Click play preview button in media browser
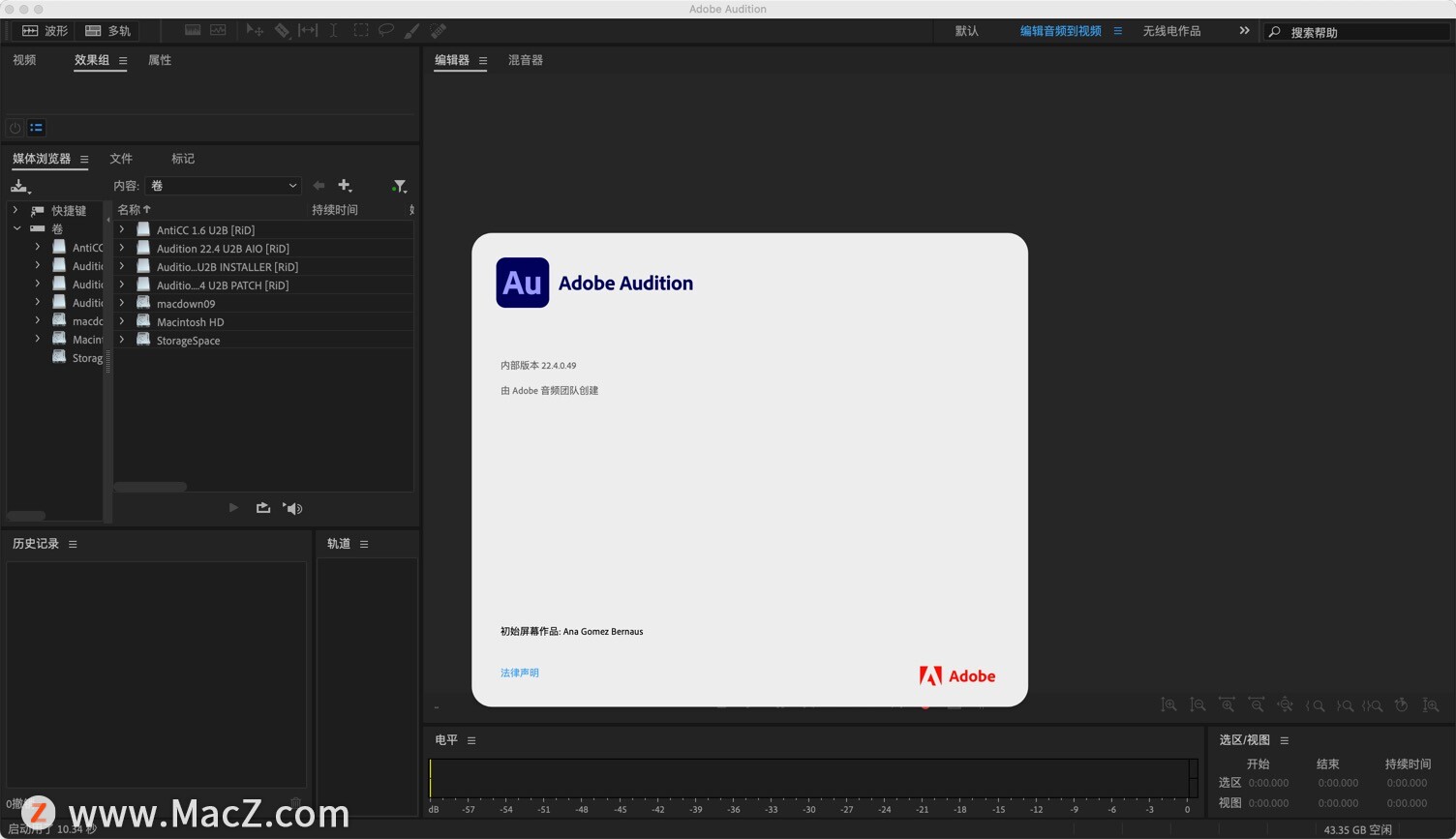 (233, 508)
